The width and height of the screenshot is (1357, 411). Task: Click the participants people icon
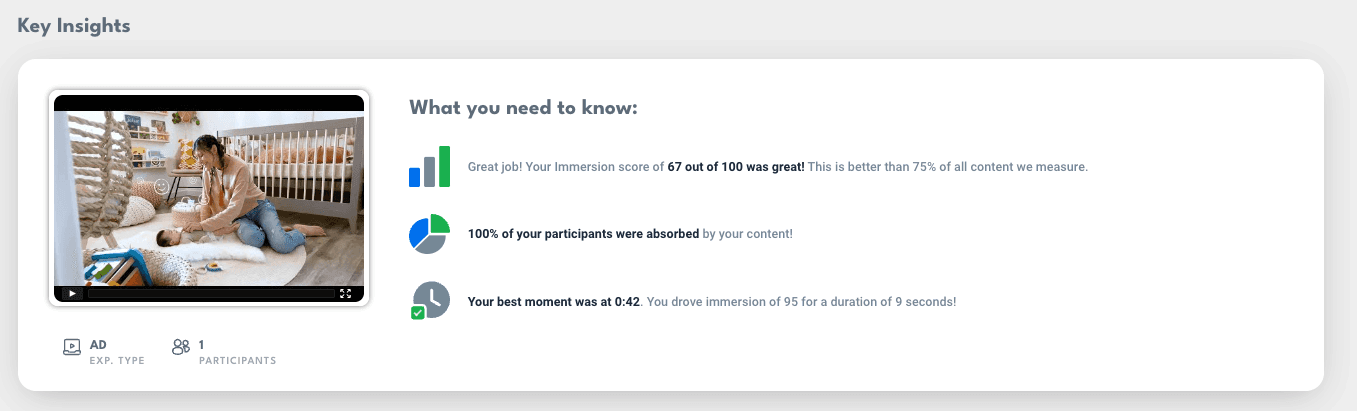pos(181,348)
